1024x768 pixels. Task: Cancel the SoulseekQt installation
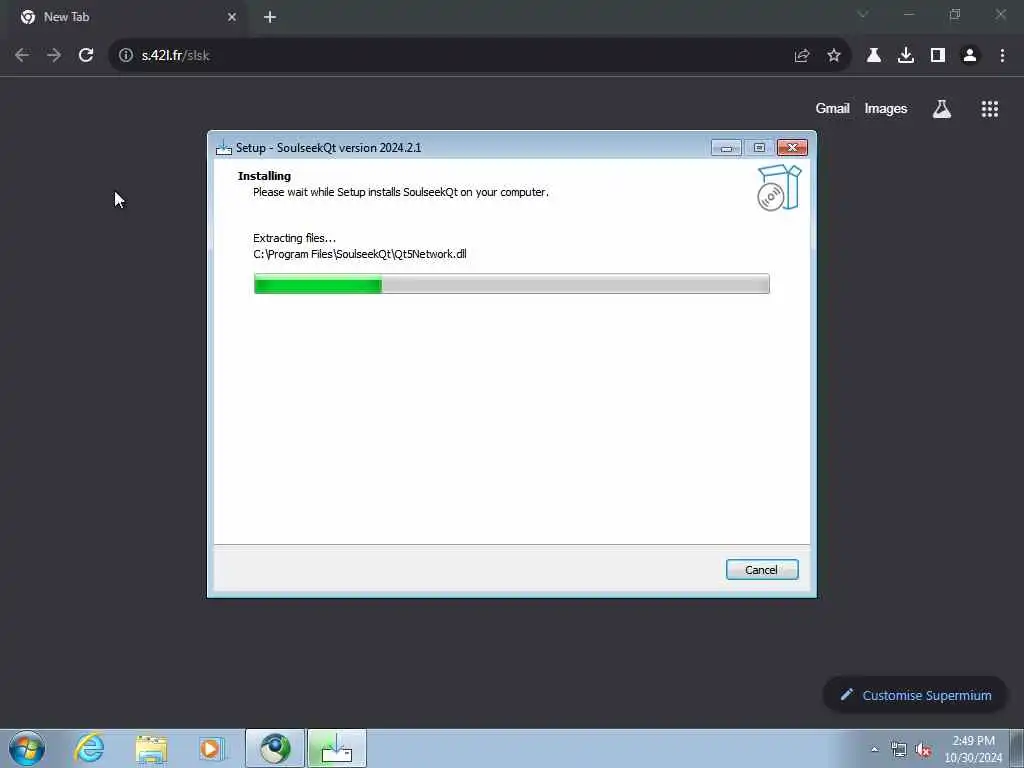tap(761, 569)
